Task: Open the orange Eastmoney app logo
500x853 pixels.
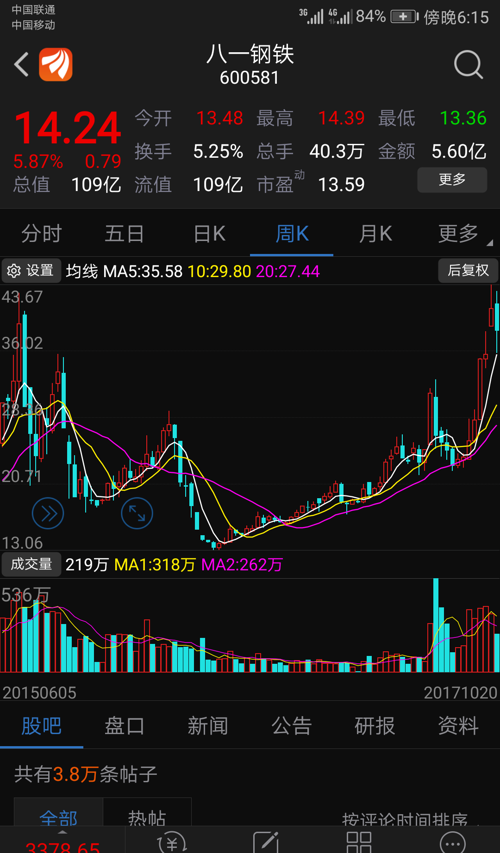Action: pyautogui.click(x=55, y=65)
